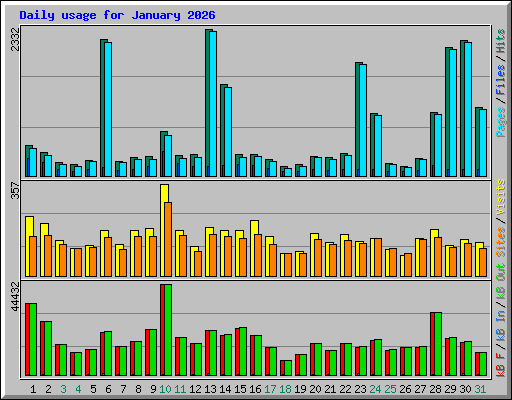Select the day 1 yellow visits bar
Viewport: 512px width, 400px height.
tap(28, 246)
